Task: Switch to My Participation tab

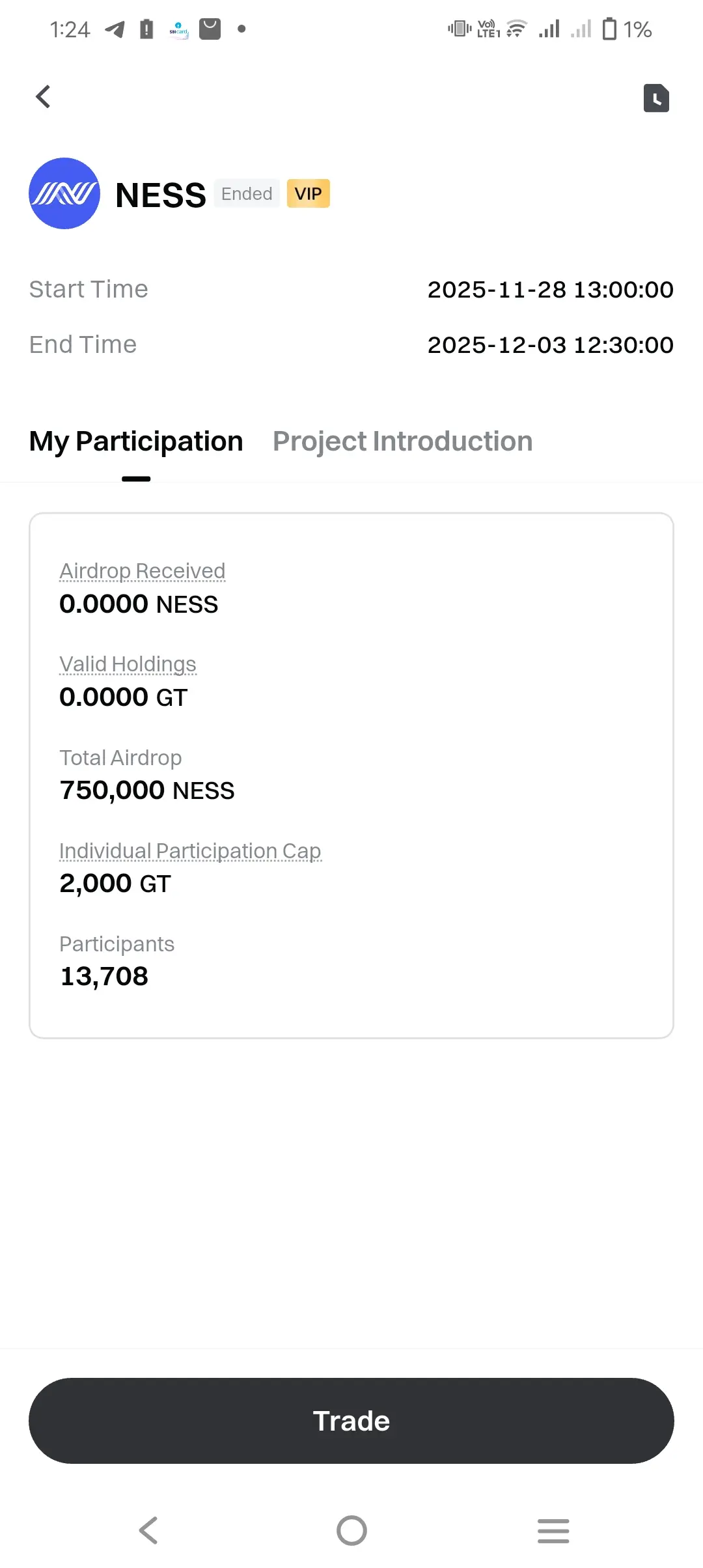Action: (x=136, y=441)
